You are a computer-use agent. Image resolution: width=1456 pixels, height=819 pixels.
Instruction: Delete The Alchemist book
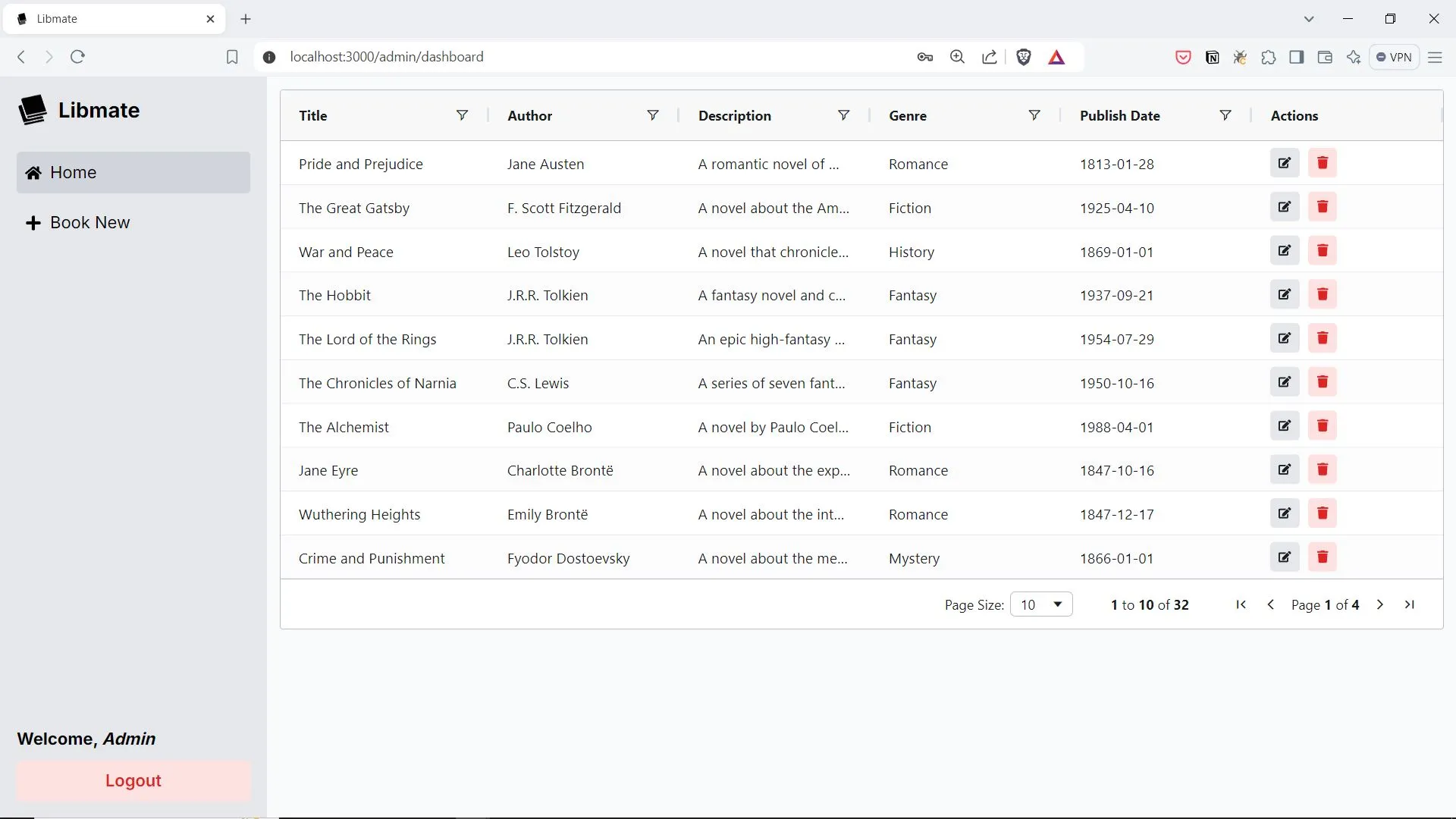(x=1323, y=426)
